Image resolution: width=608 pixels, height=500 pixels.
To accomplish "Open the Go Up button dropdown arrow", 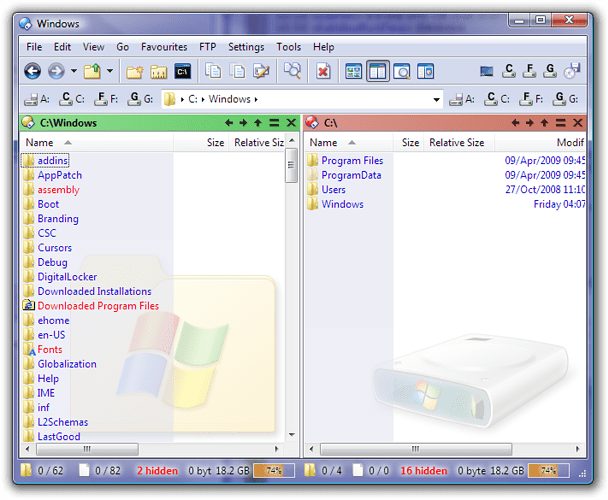I will [x=109, y=71].
